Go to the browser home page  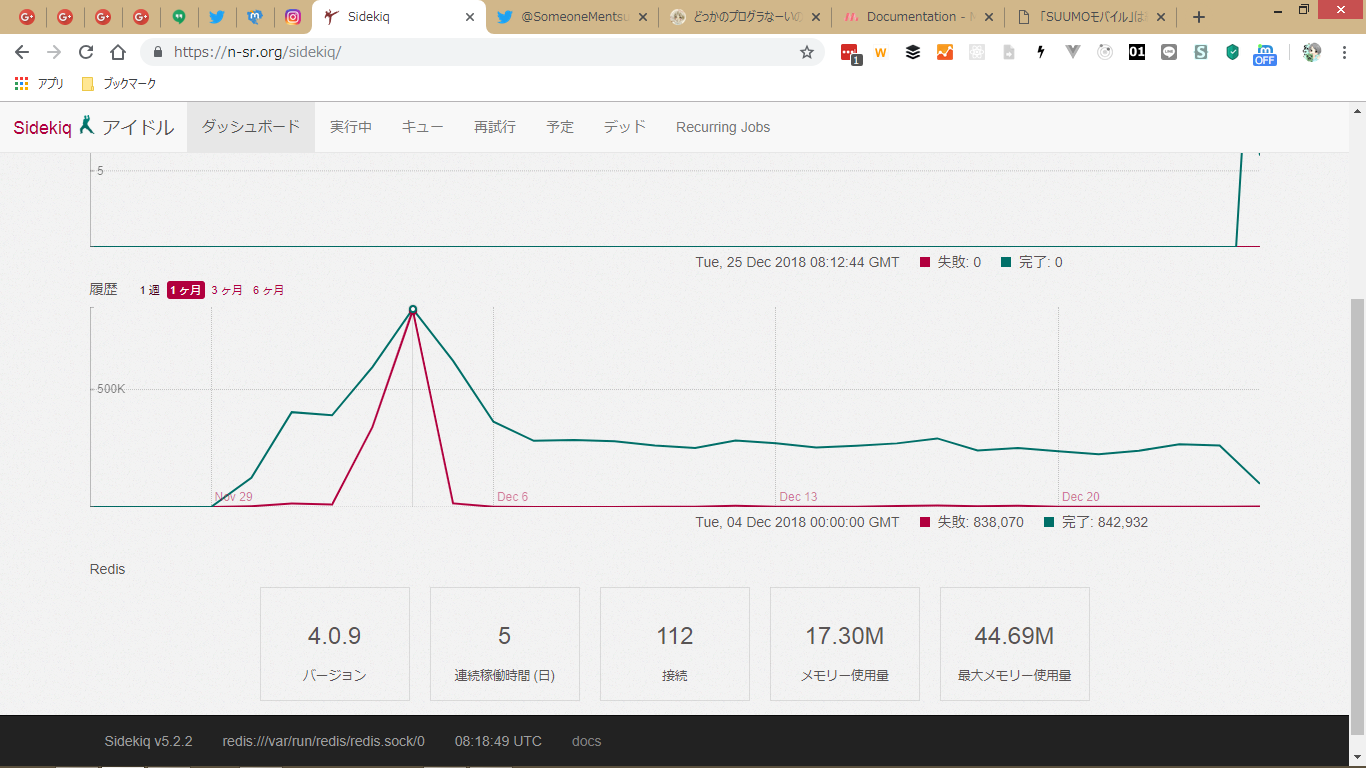point(118,52)
